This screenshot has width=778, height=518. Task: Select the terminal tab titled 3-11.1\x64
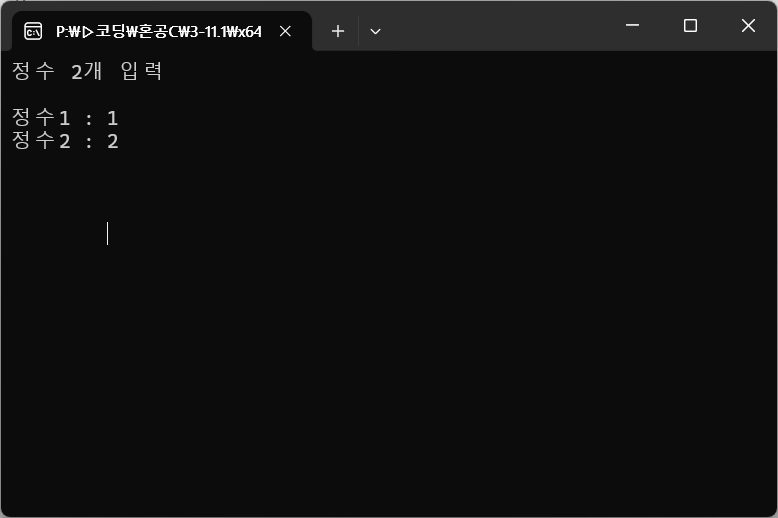click(162, 31)
